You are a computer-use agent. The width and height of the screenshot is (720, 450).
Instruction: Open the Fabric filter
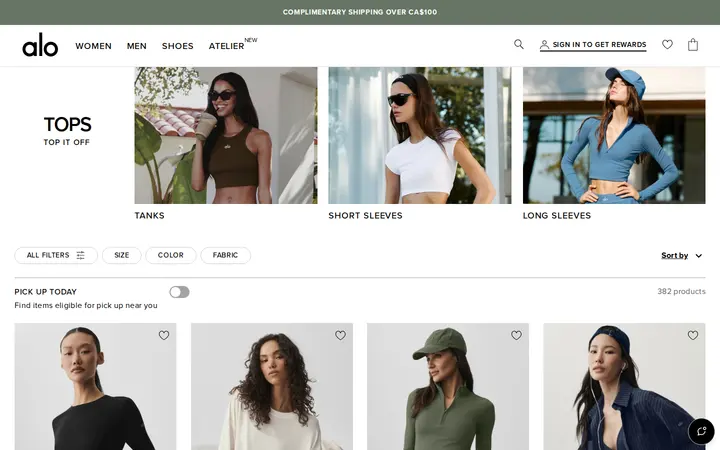pyautogui.click(x=225, y=255)
